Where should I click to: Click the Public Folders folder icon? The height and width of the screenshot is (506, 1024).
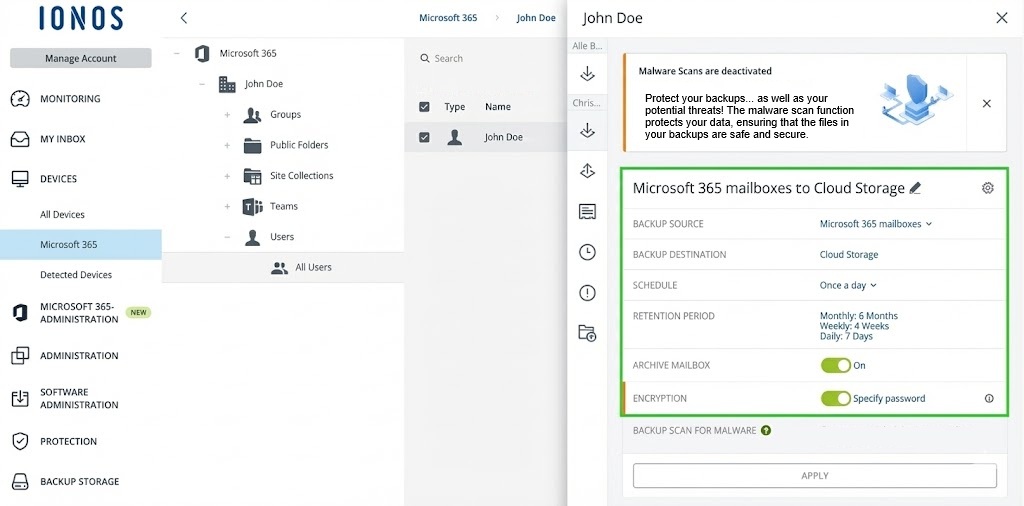click(252, 145)
